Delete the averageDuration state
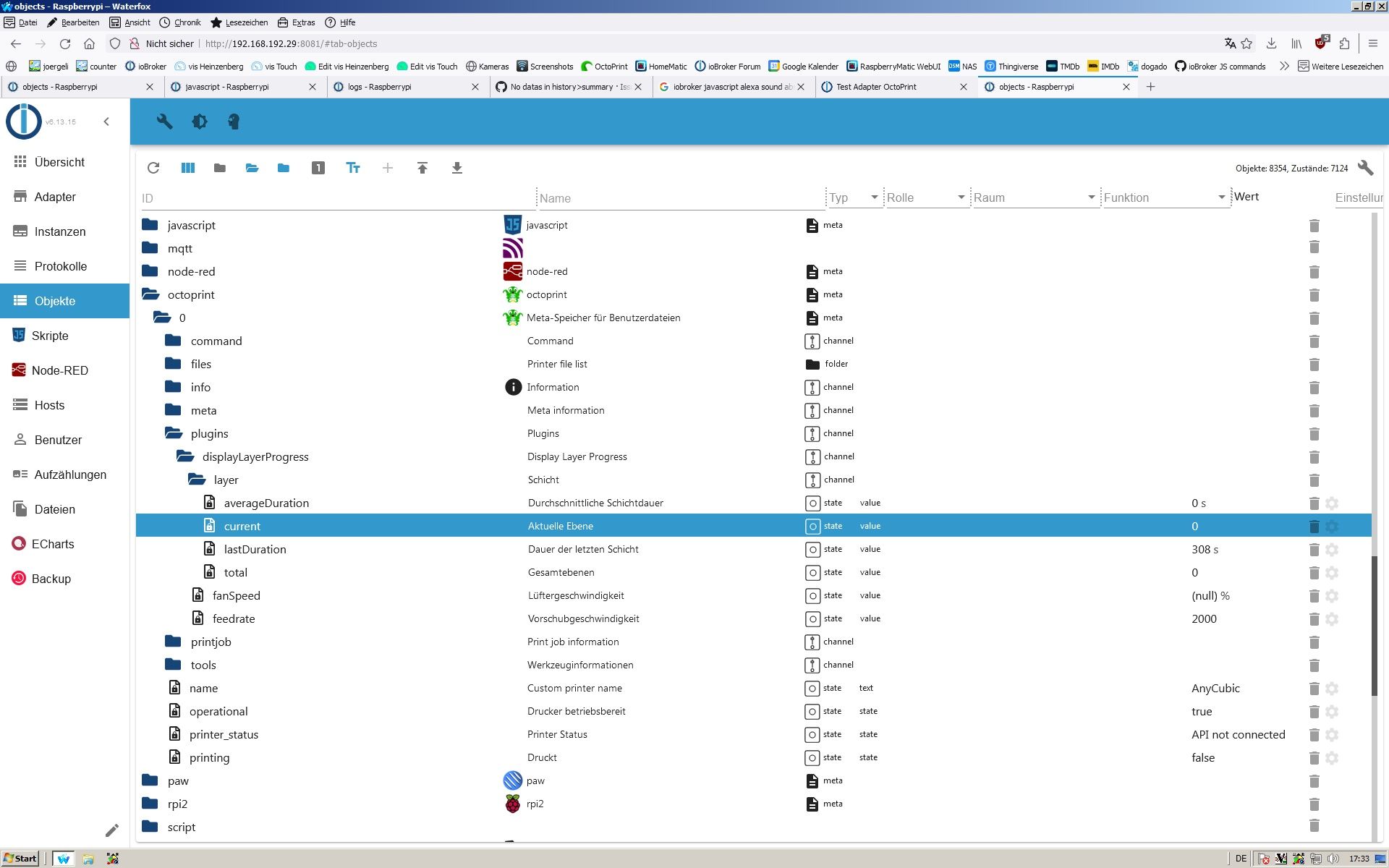 1314,503
